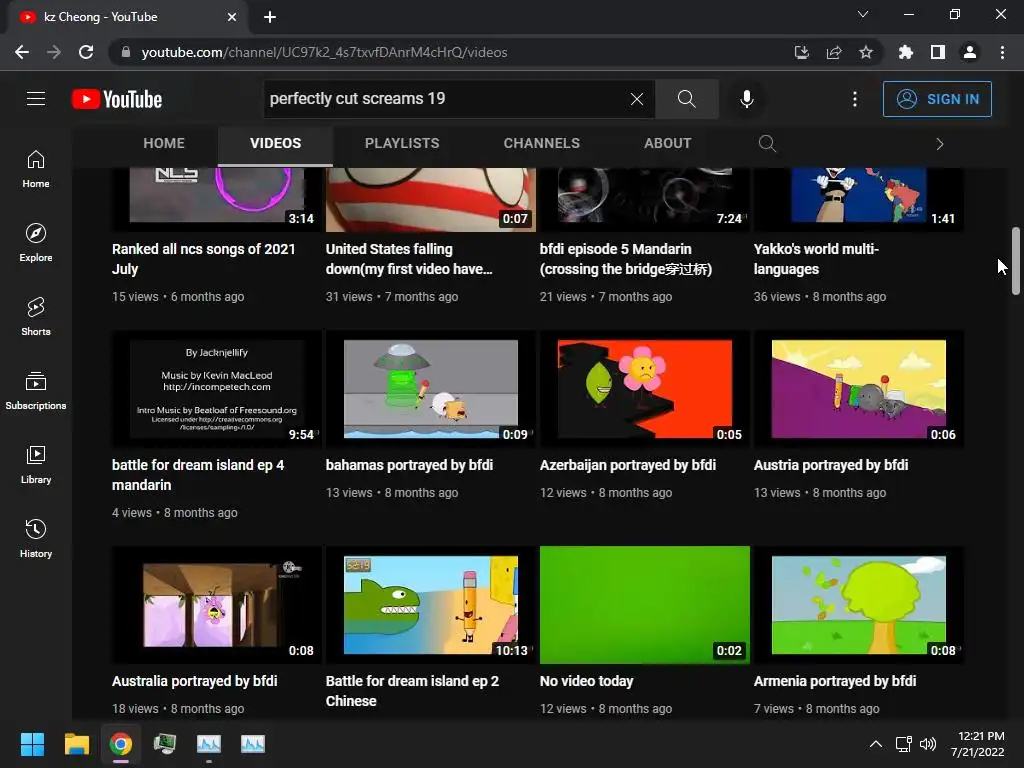The height and width of the screenshot is (768, 1024).
Task: Open volume control in system tray
Action: 927,744
